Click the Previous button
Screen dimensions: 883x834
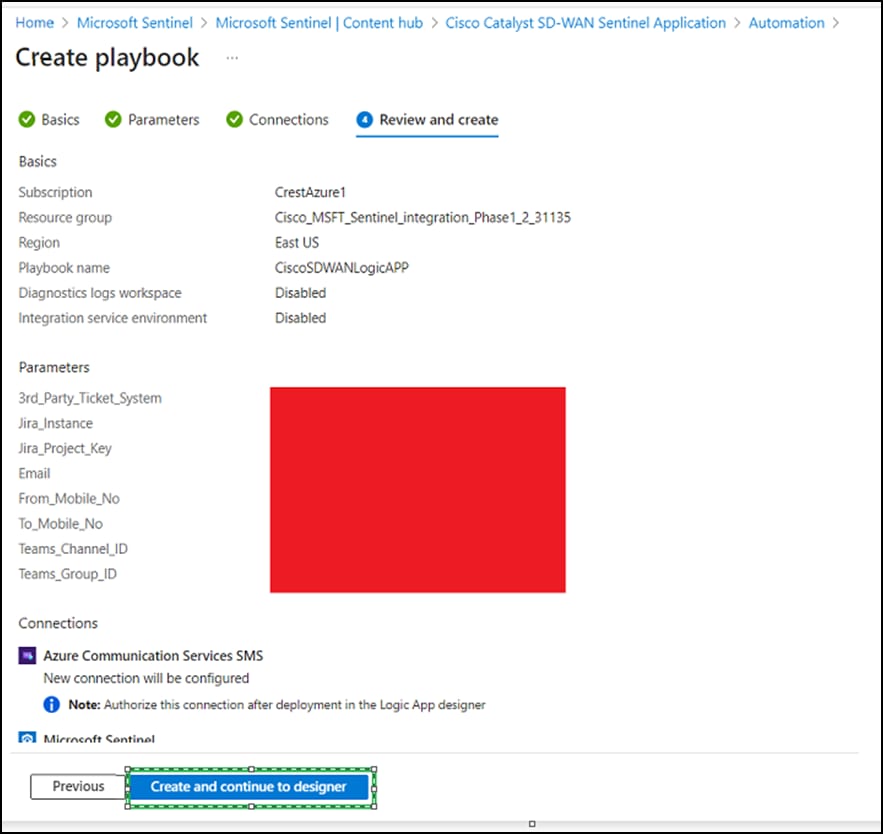pos(78,786)
